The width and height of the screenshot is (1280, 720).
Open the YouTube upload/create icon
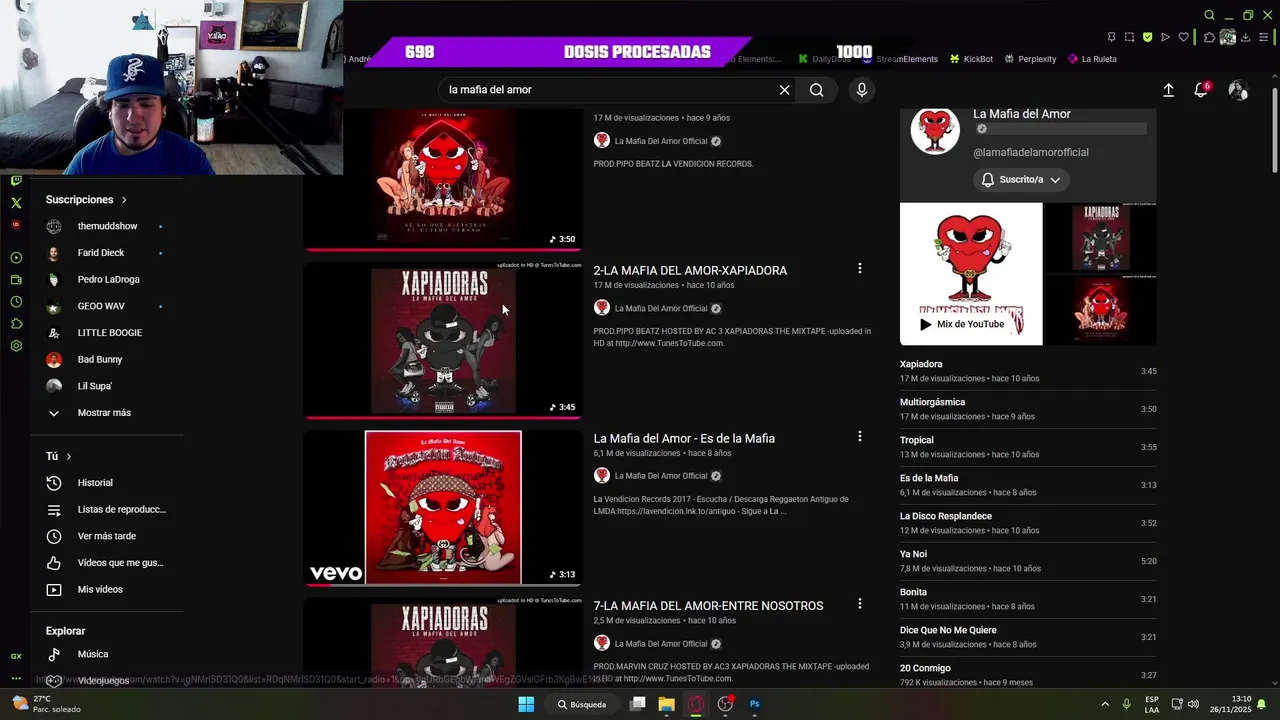[1168, 90]
